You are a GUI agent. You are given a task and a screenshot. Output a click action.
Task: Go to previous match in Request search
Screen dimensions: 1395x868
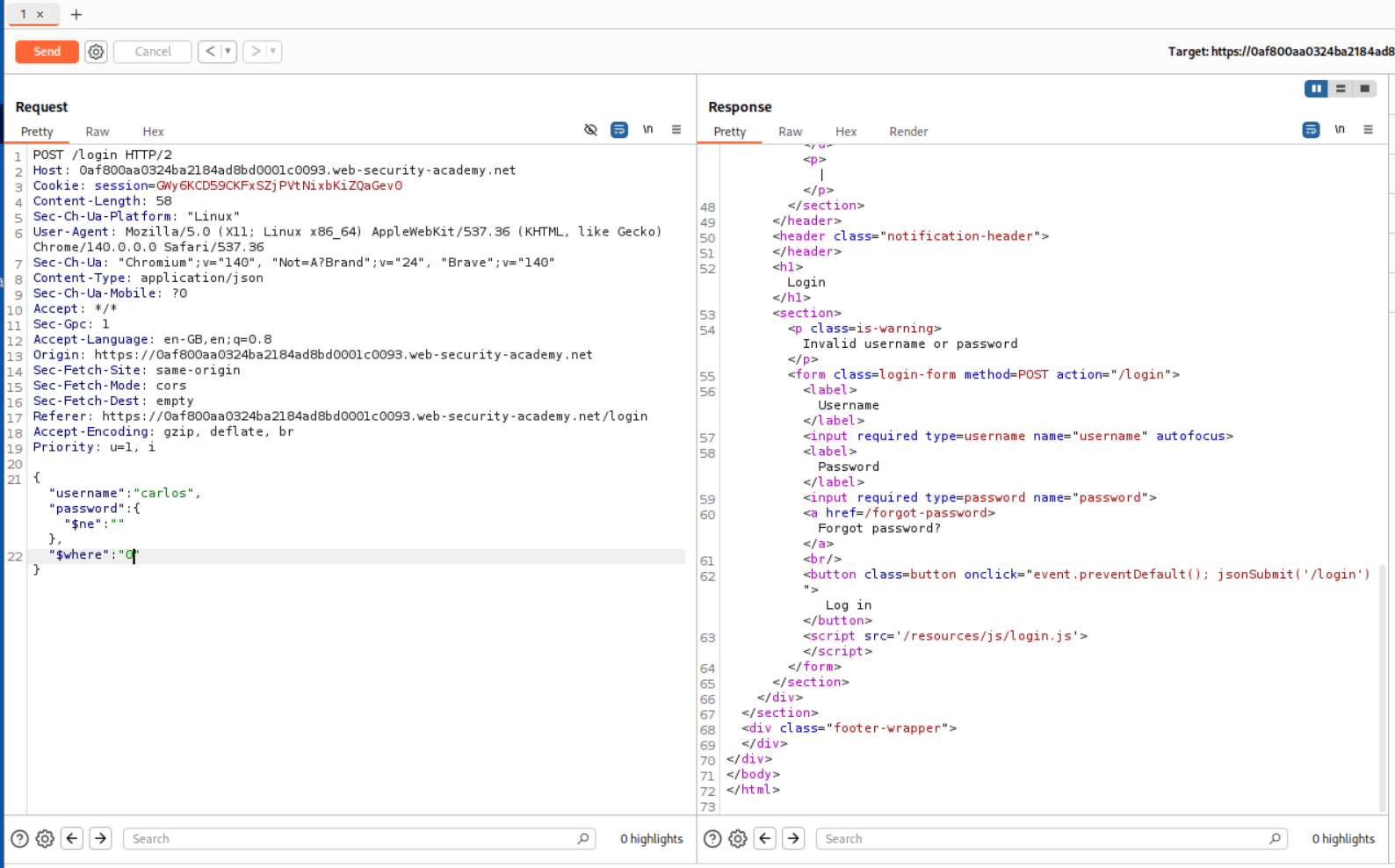pos(72,839)
